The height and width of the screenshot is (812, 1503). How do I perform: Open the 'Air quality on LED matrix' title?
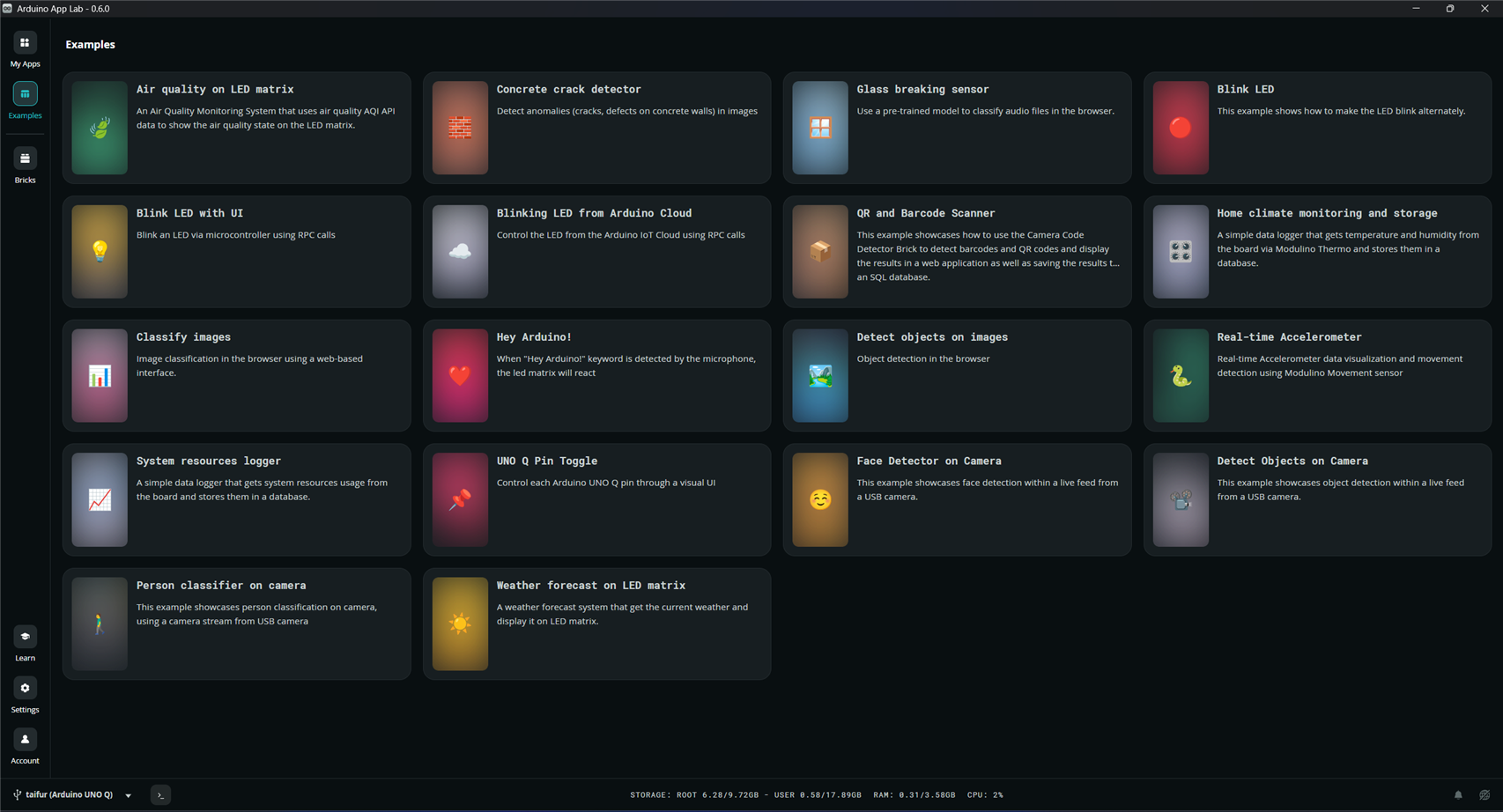(215, 89)
